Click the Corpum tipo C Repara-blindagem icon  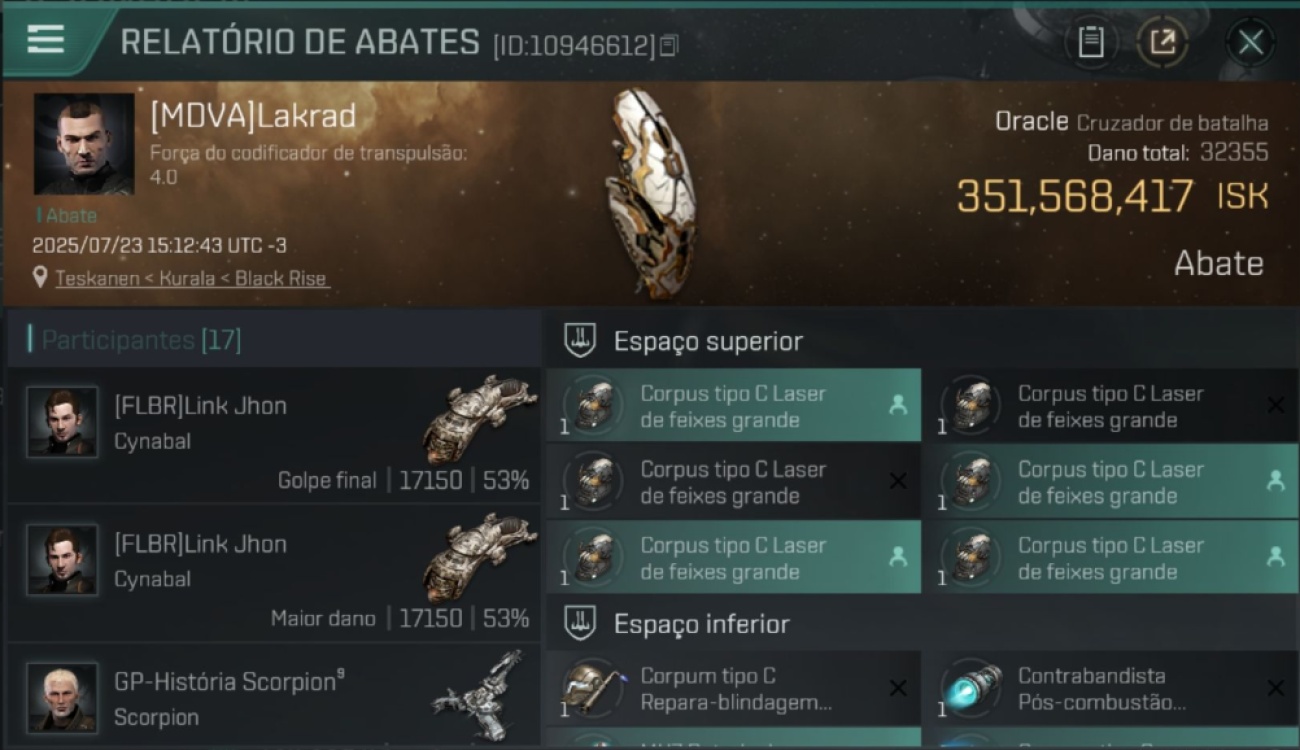pyautogui.click(x=593, y=688)
